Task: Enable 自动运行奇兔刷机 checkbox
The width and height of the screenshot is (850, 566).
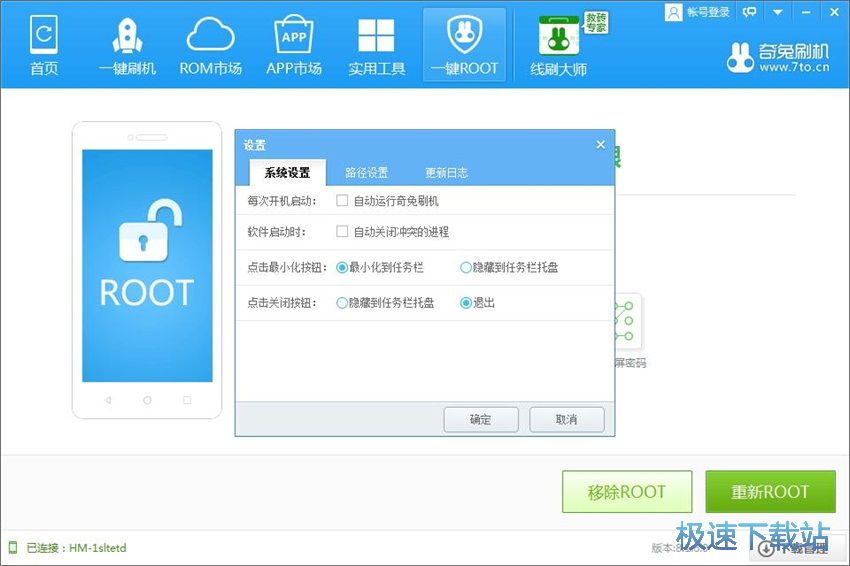Action: (342, 201)
